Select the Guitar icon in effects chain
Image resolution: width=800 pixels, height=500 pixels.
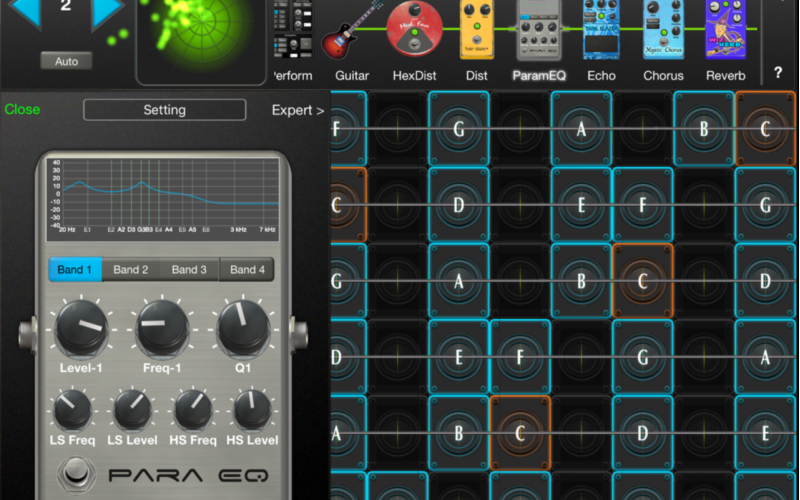click(x=352, y=32)
